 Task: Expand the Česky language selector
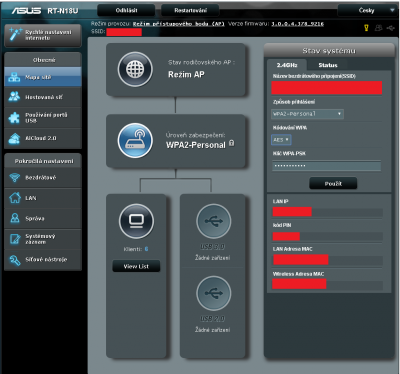click(367, 10)
